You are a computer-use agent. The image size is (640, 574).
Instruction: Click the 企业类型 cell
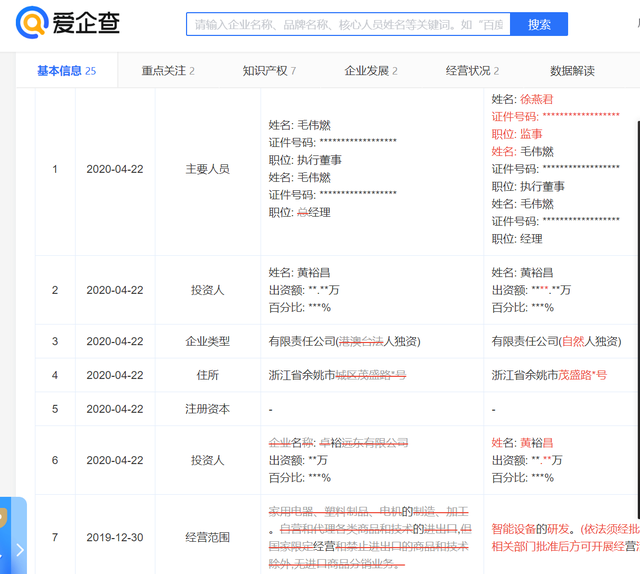pos(207,341)
